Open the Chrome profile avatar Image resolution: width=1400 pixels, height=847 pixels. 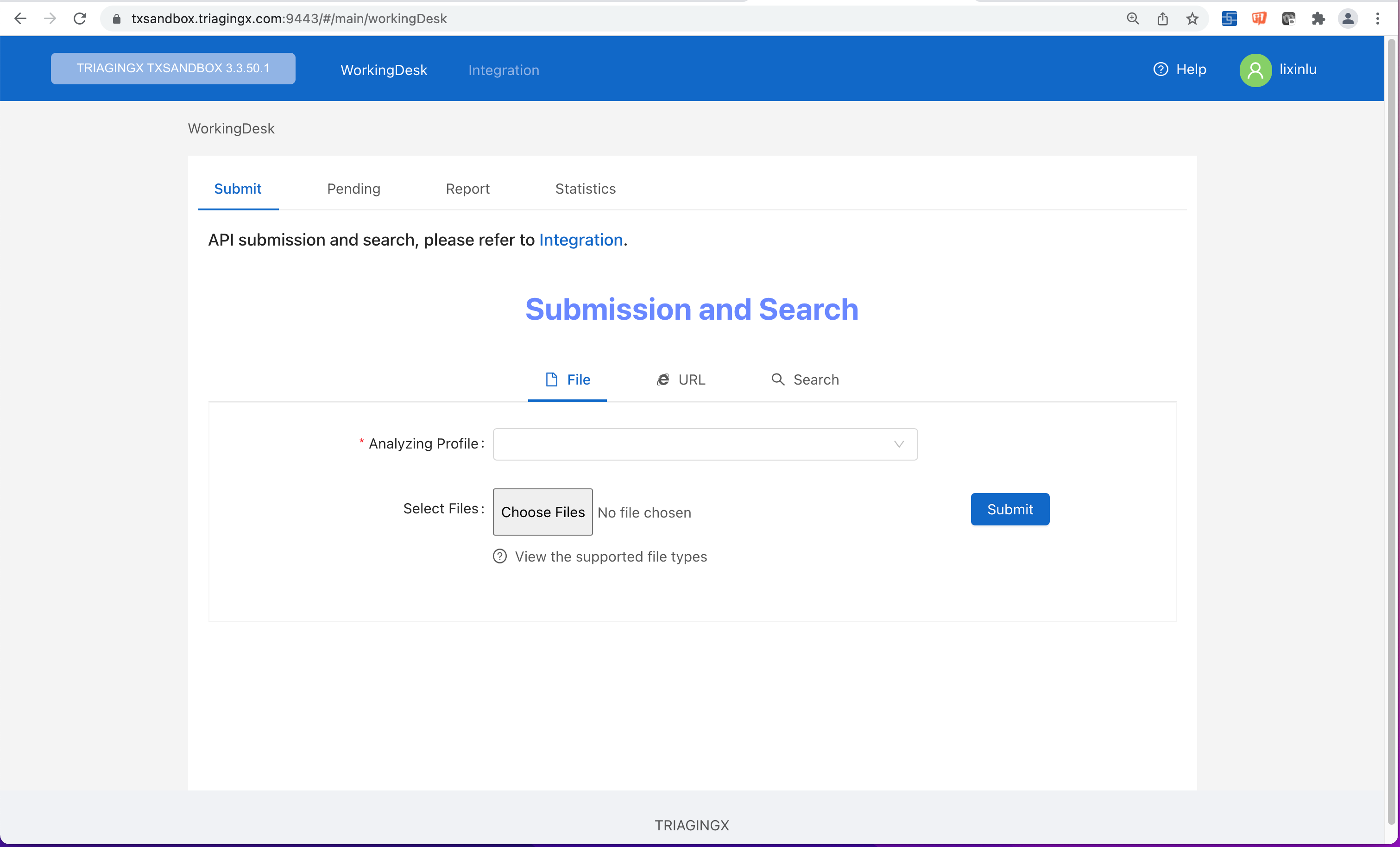point(1348,19)
